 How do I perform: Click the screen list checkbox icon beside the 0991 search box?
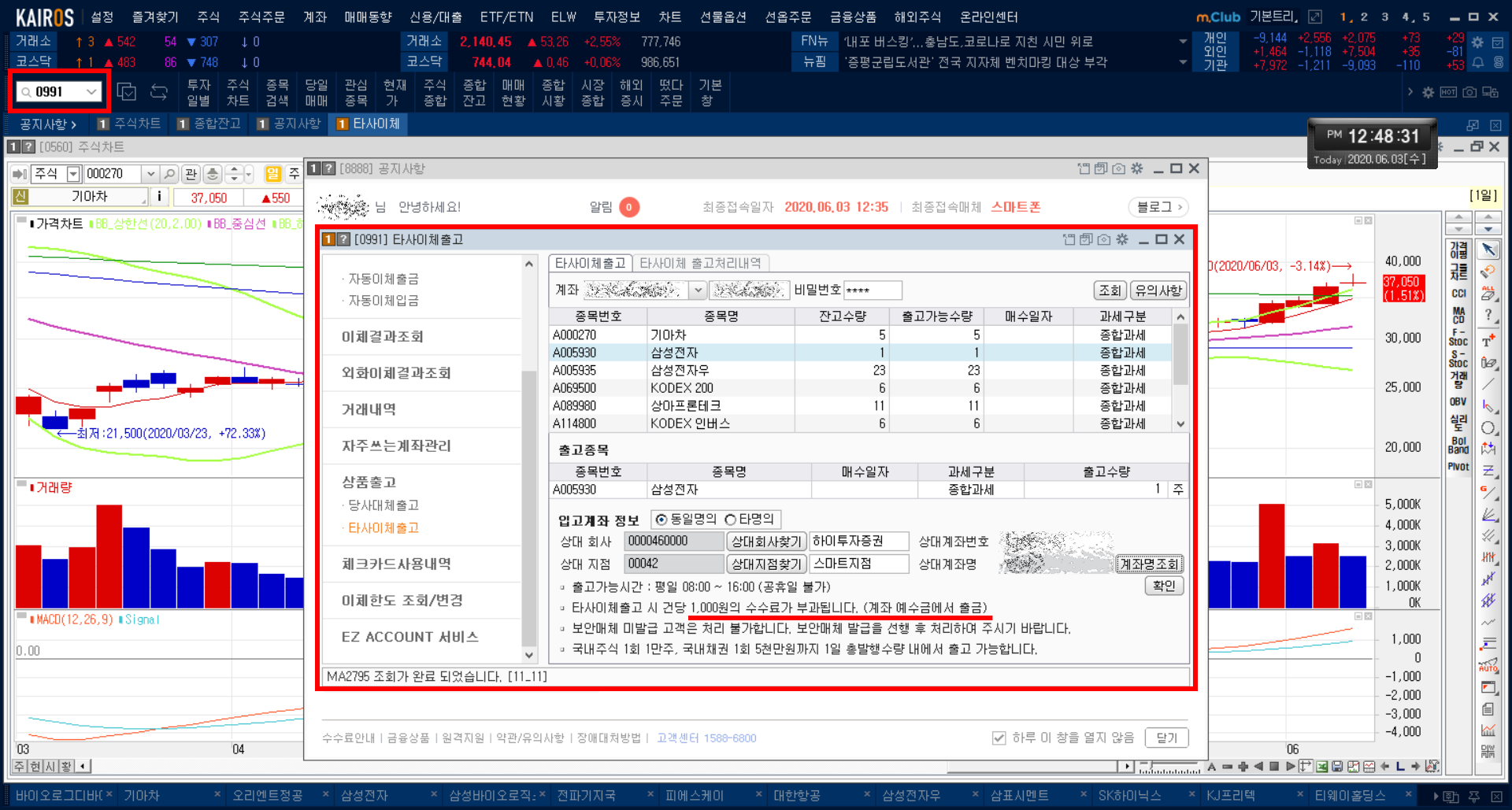coord(126,92)
